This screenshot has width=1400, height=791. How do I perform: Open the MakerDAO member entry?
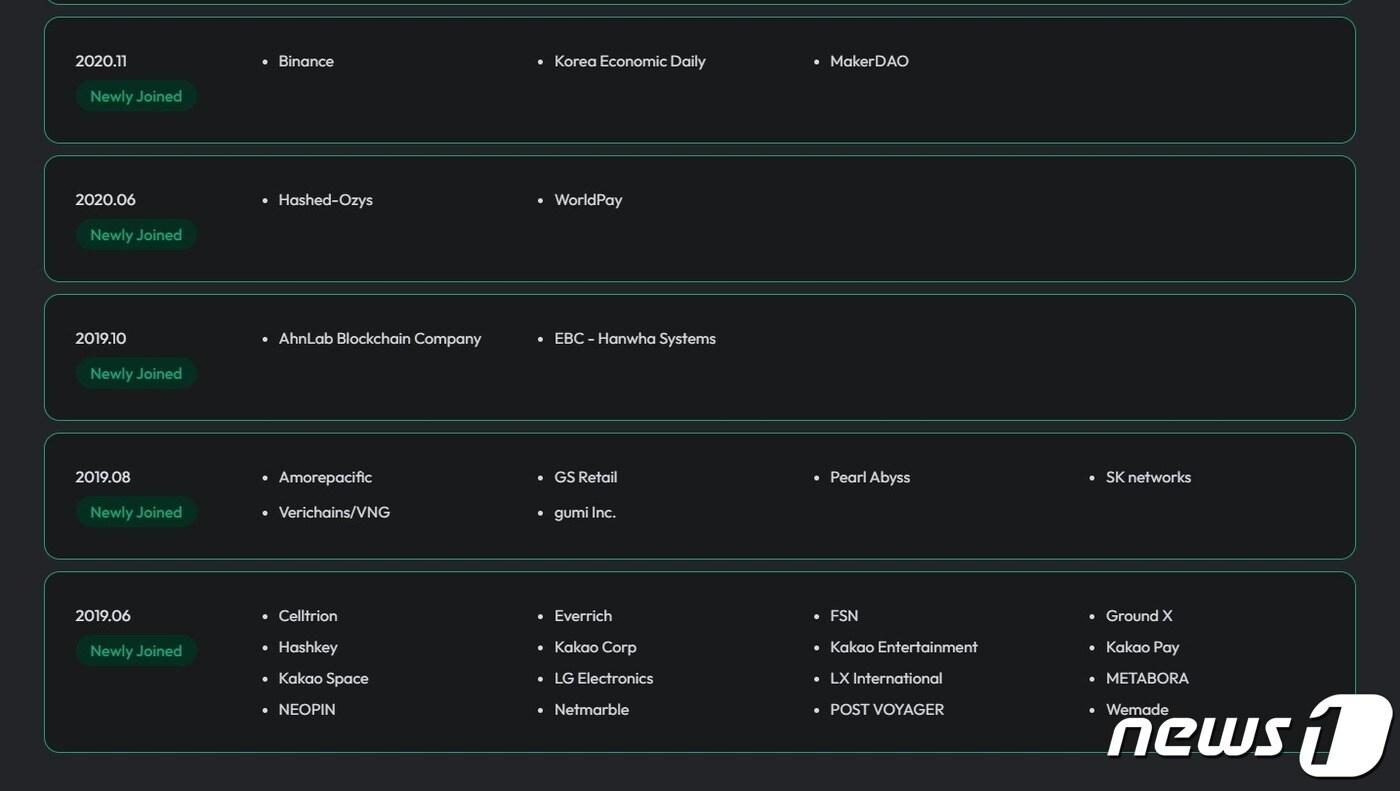[869, 61]
